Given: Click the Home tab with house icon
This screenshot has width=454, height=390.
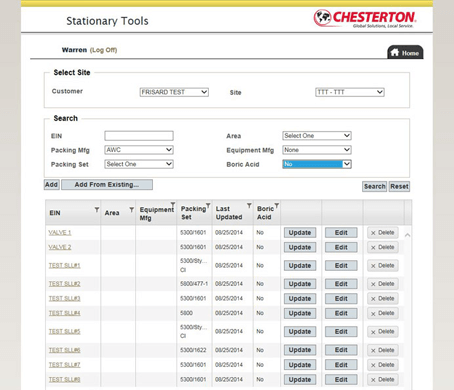Looking at the screenshot, I should (405, 52).
